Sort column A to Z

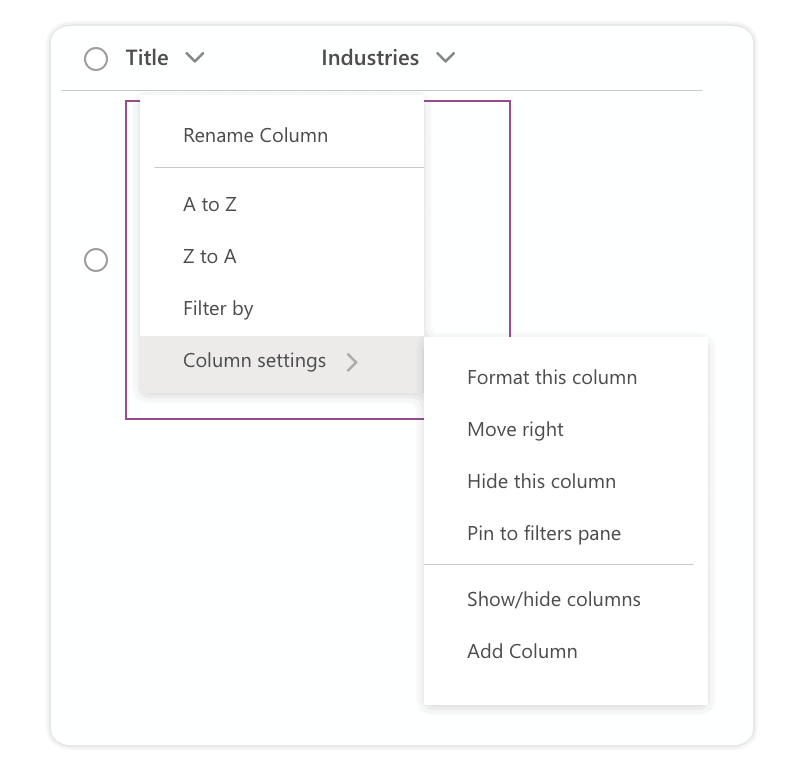[210, 204]
